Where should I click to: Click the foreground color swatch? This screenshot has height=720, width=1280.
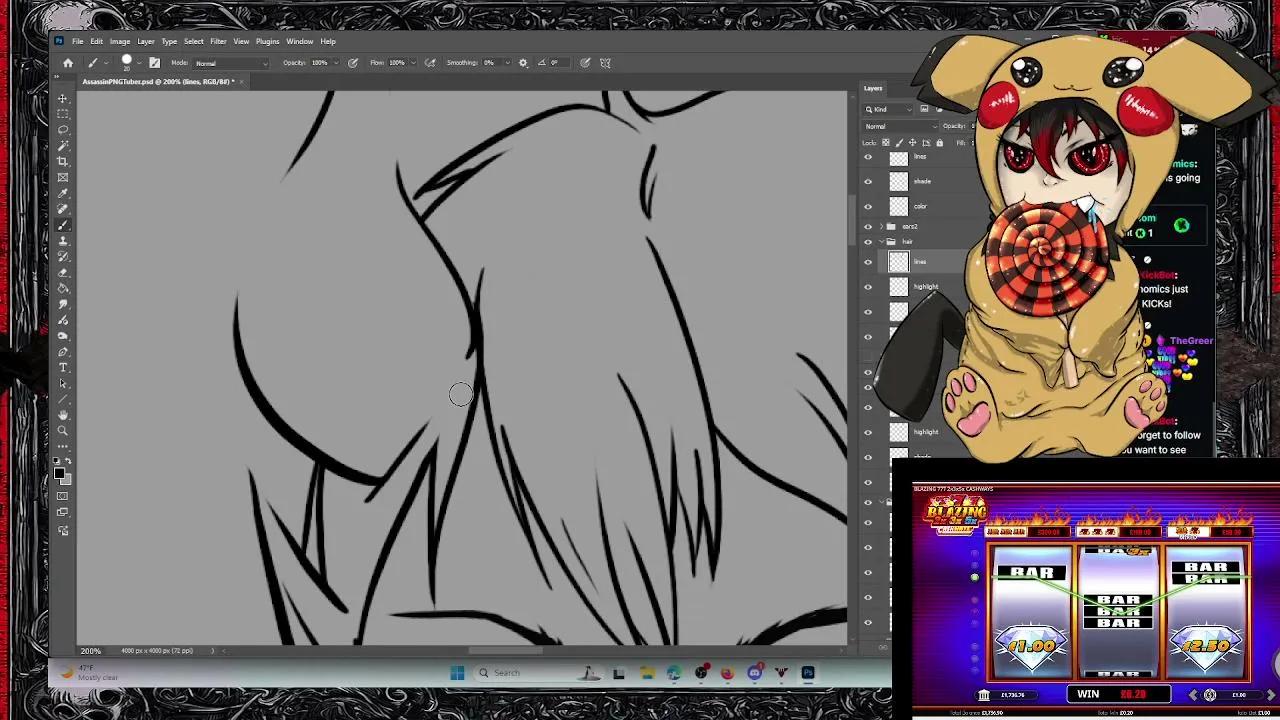(x=59, y=473)
